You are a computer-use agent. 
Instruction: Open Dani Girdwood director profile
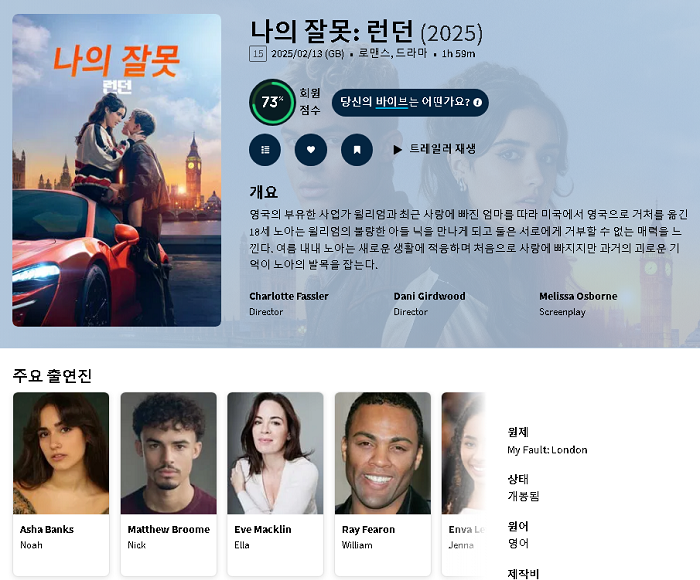(x=429, y=296)
